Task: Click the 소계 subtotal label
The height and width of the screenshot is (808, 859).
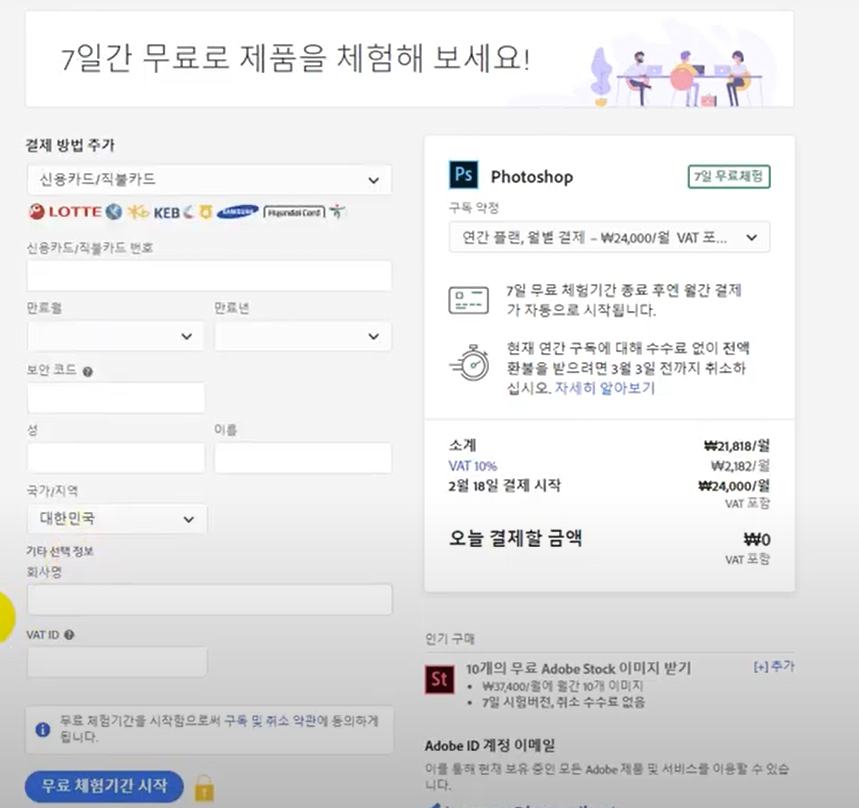Action: tap(462, 445)
